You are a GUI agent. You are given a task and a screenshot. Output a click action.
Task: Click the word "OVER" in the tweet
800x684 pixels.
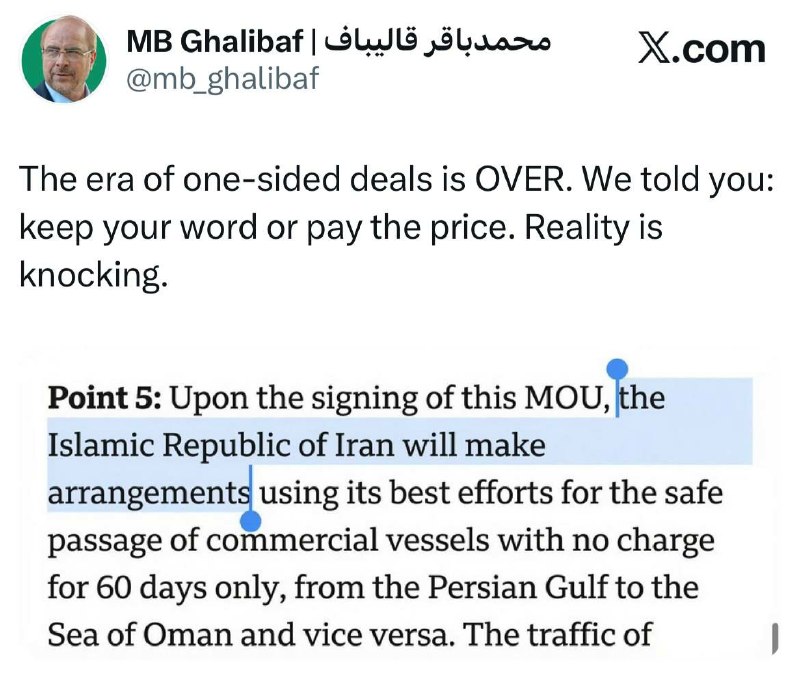click(521, 179)
